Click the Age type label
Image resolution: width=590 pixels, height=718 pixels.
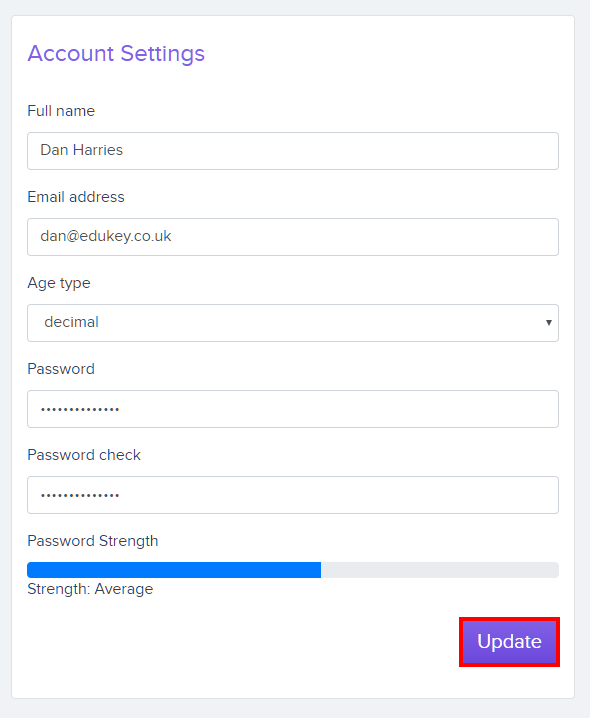click(59, 283)
